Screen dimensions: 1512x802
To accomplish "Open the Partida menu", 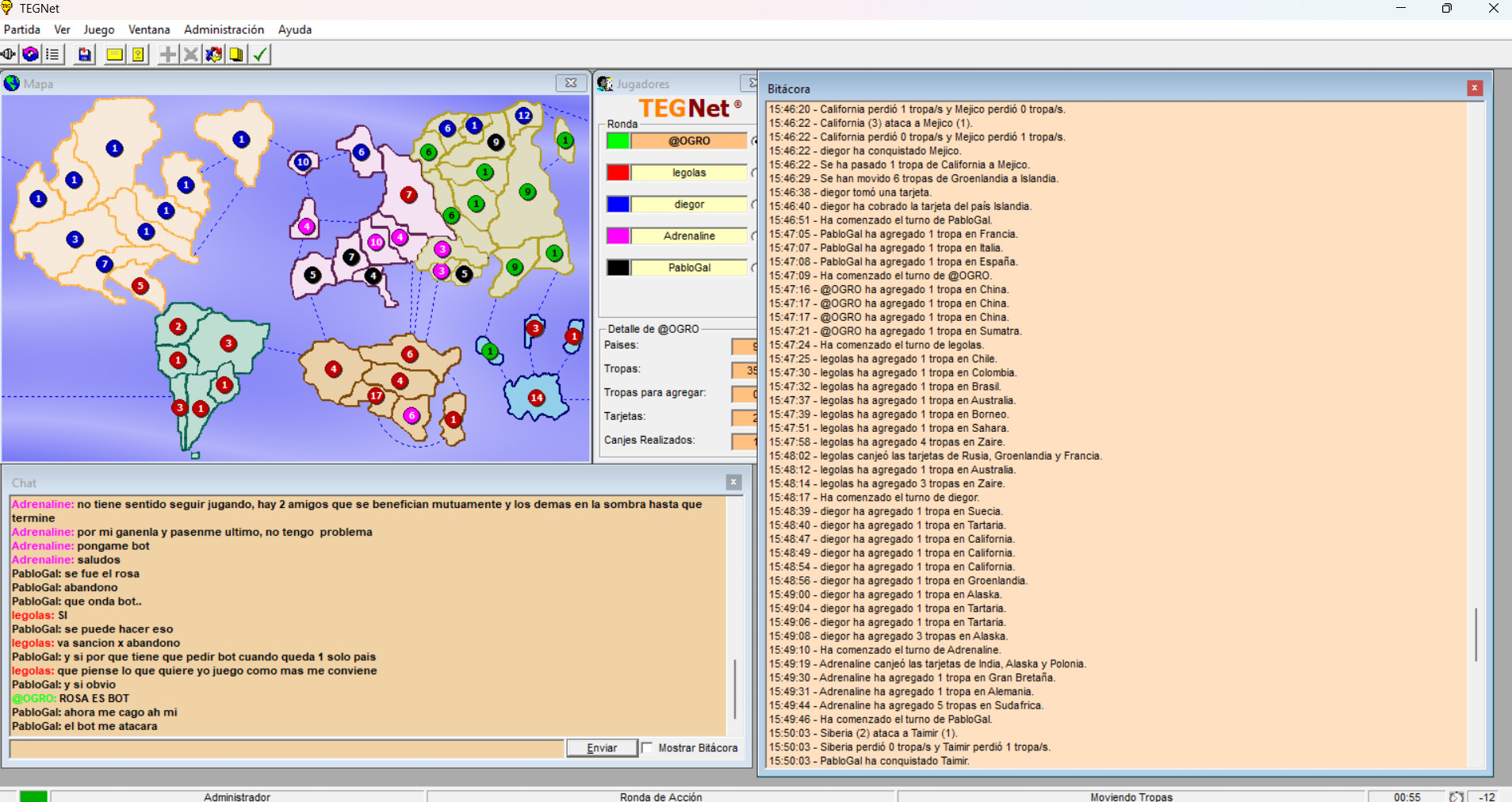I will click(x=22, y=29).
